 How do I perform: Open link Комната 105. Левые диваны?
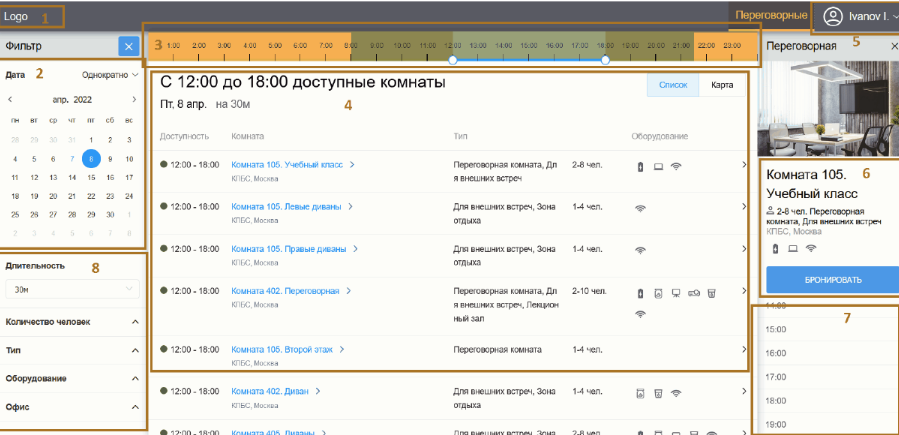click(x=286, y=206)
